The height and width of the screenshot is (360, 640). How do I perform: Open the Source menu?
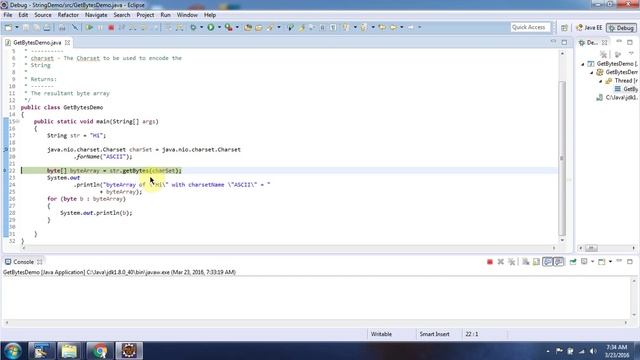coord(43,15)
